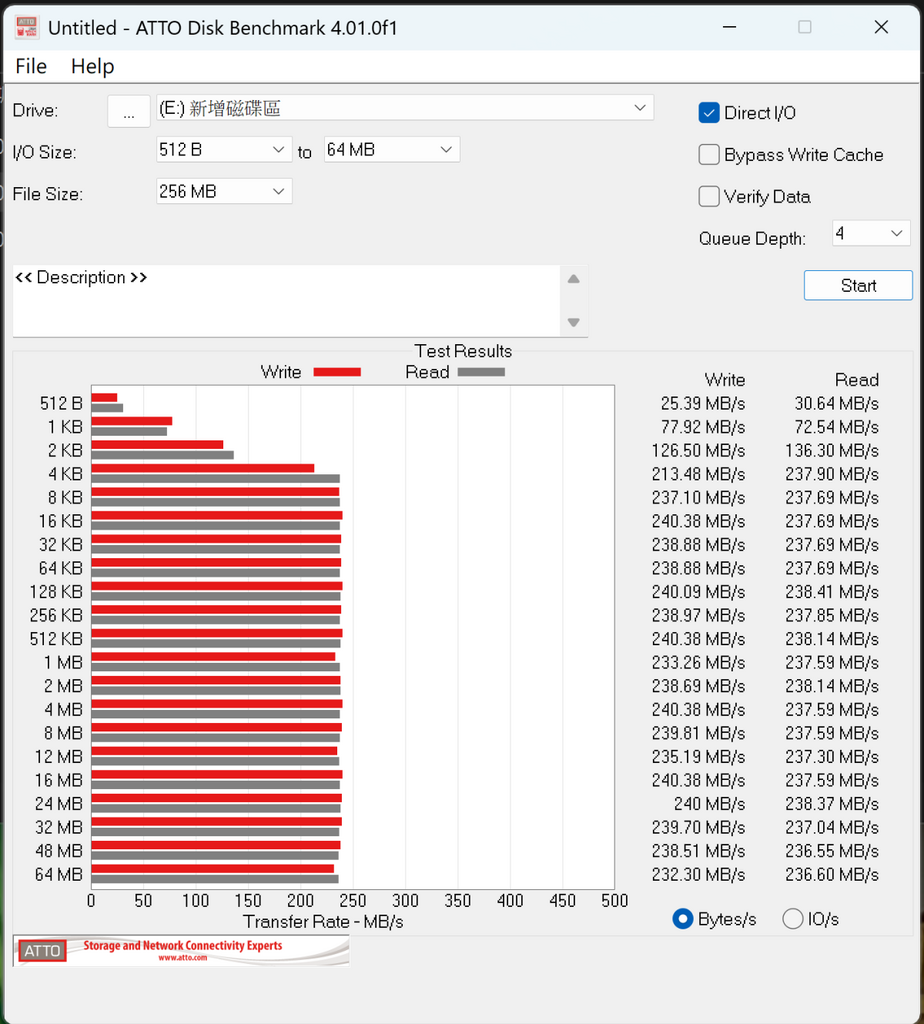Screen dimensions: 924x1024
Task: Open the Help menu
Action: point(92,67)
